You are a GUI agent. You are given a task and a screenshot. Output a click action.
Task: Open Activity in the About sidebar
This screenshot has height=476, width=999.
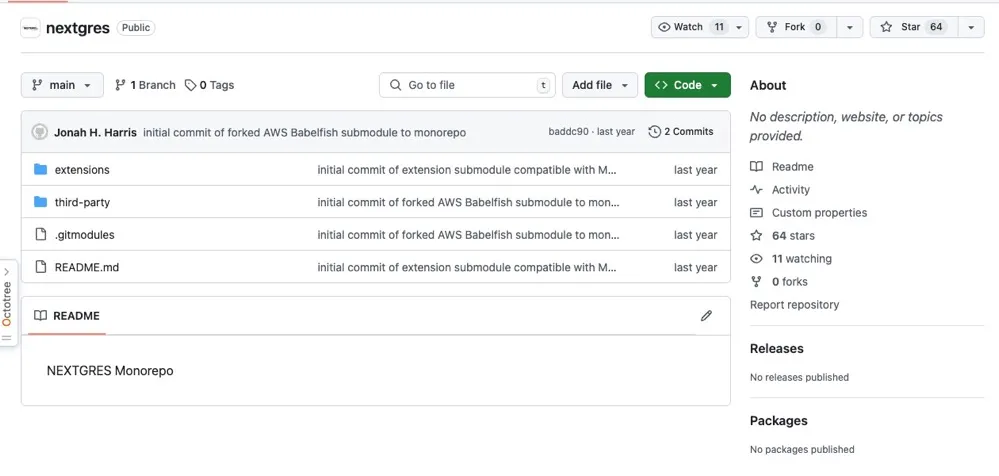(x=790, y=190)
